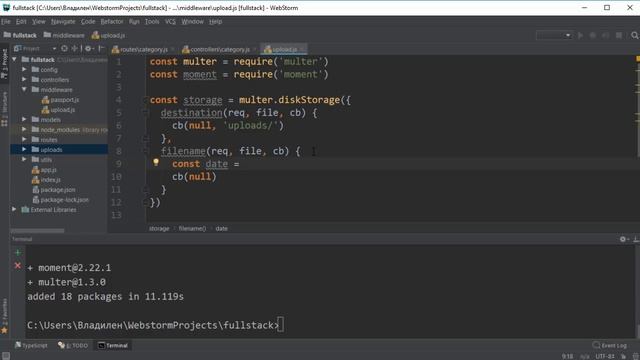This screenshot has height=360, width=640.
Task: Click the green plus new terminal session icon
Action: (x=18, y=253)
